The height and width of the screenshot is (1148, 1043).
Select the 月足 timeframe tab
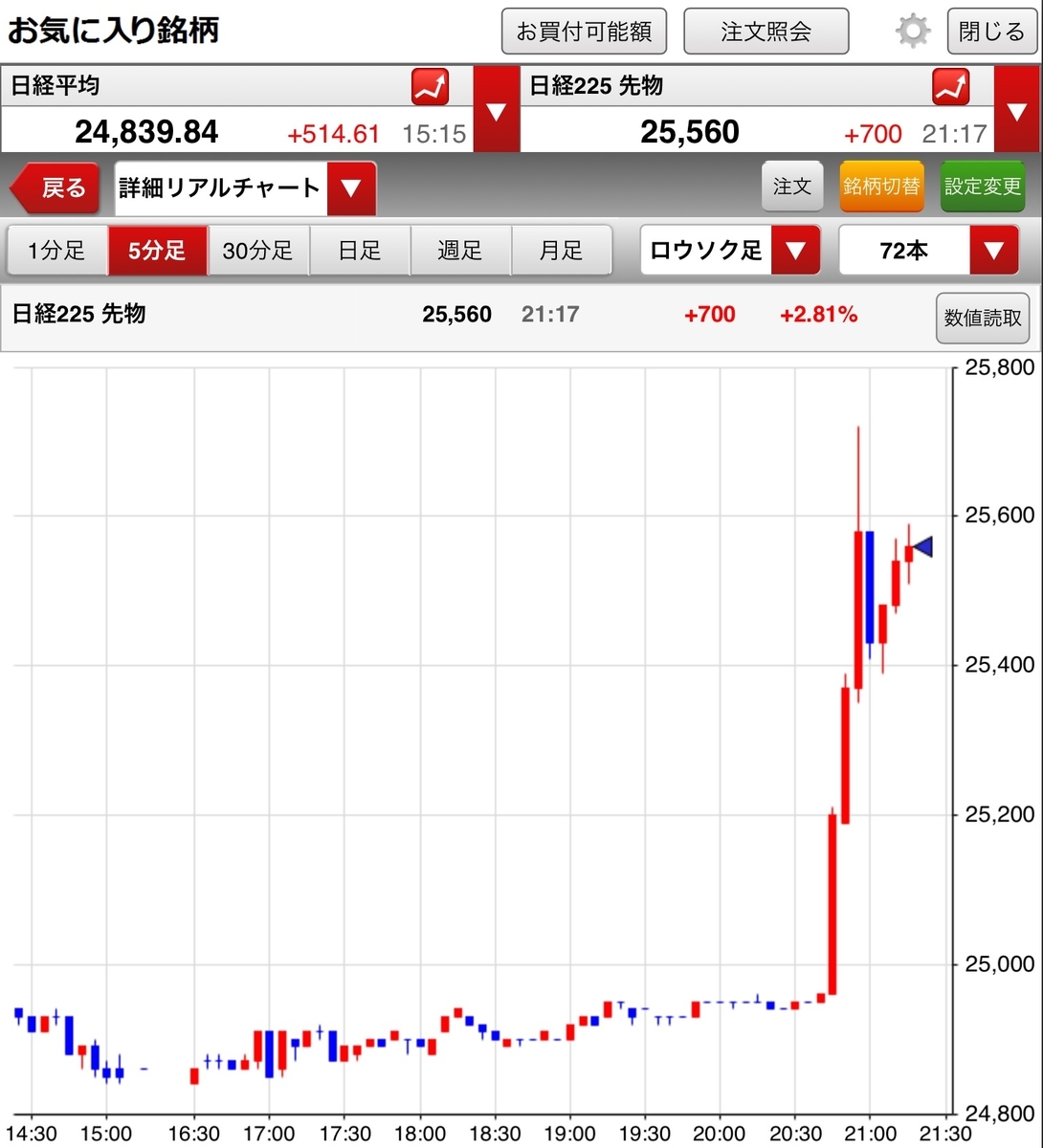tap(561, 251)
